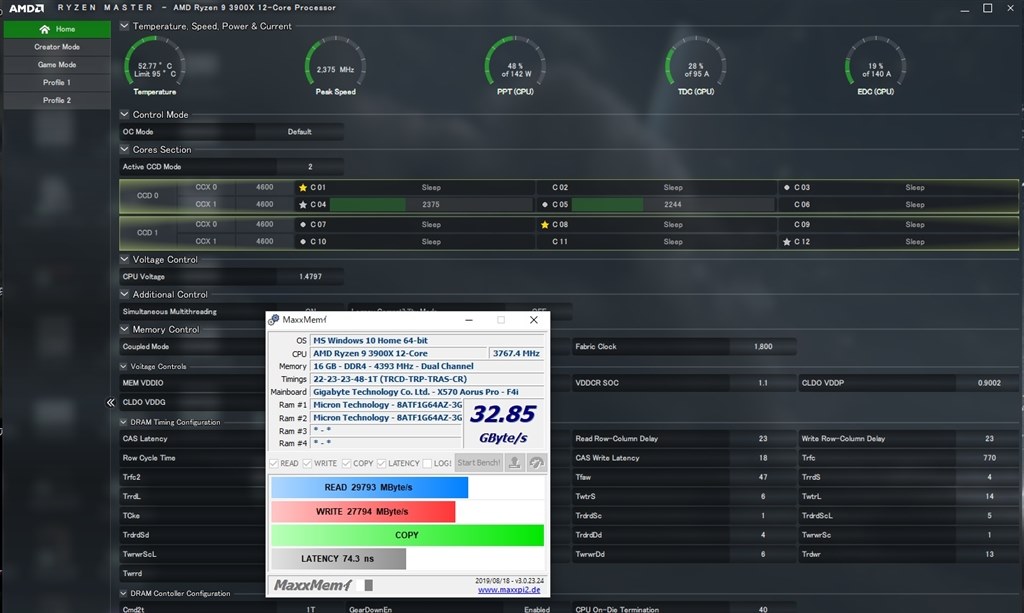
Task: Click the CPU Voltage value field
Action: [310, 277]
